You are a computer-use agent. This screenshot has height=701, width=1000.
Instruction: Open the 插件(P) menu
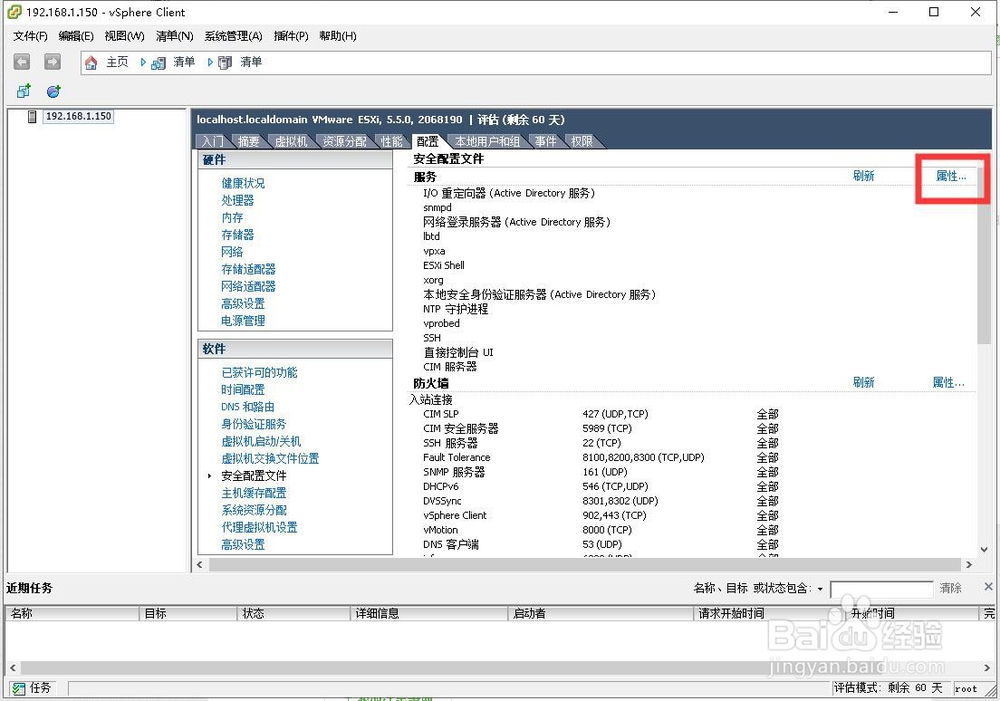291,36
